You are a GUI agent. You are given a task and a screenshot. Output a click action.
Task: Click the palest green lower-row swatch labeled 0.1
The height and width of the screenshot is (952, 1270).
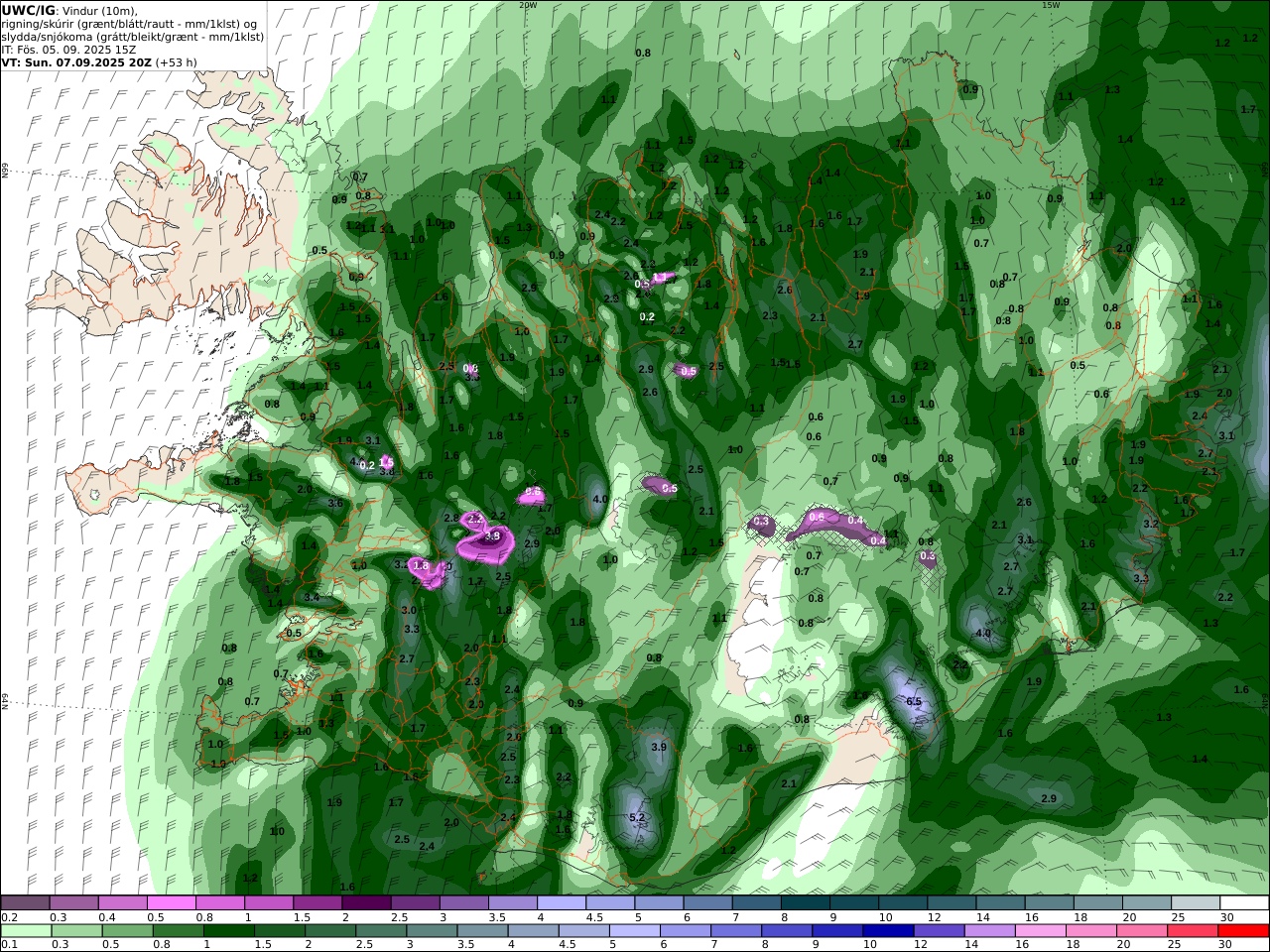(26, 931)
